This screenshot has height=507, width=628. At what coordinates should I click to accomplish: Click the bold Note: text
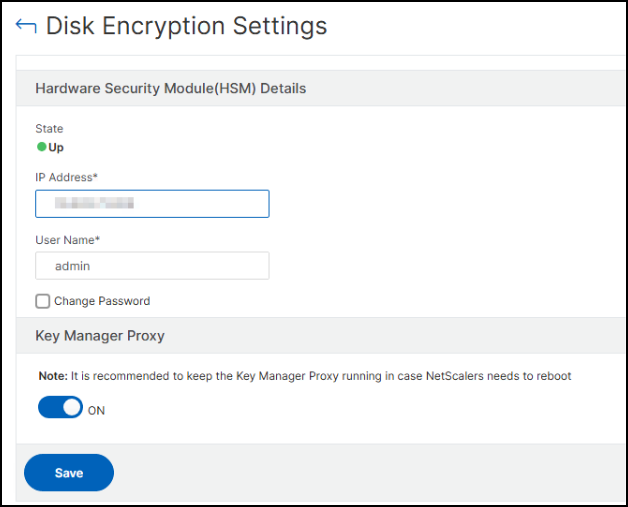[x=51, y=376]
